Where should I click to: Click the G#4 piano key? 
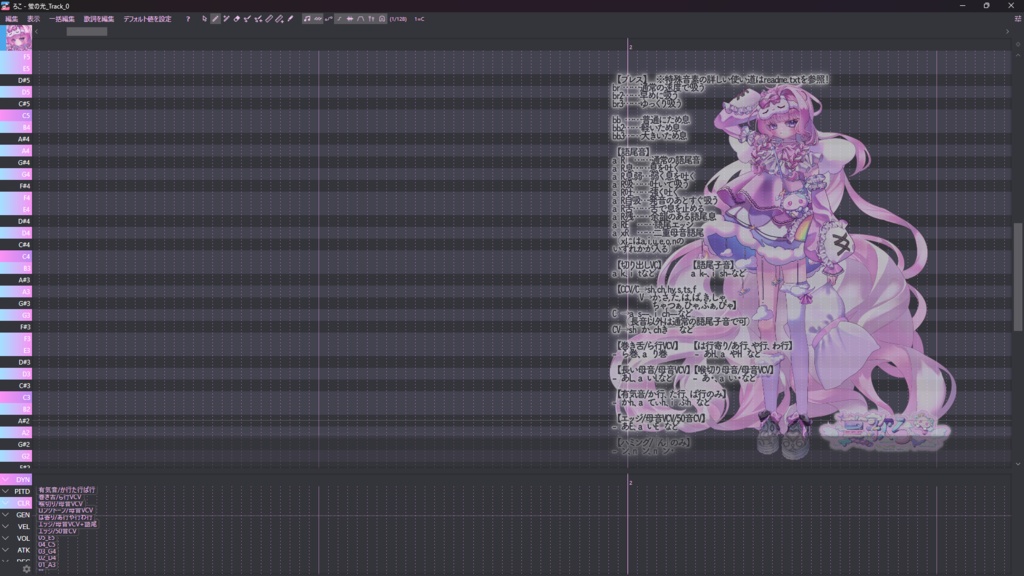click(x=16, y=163)
